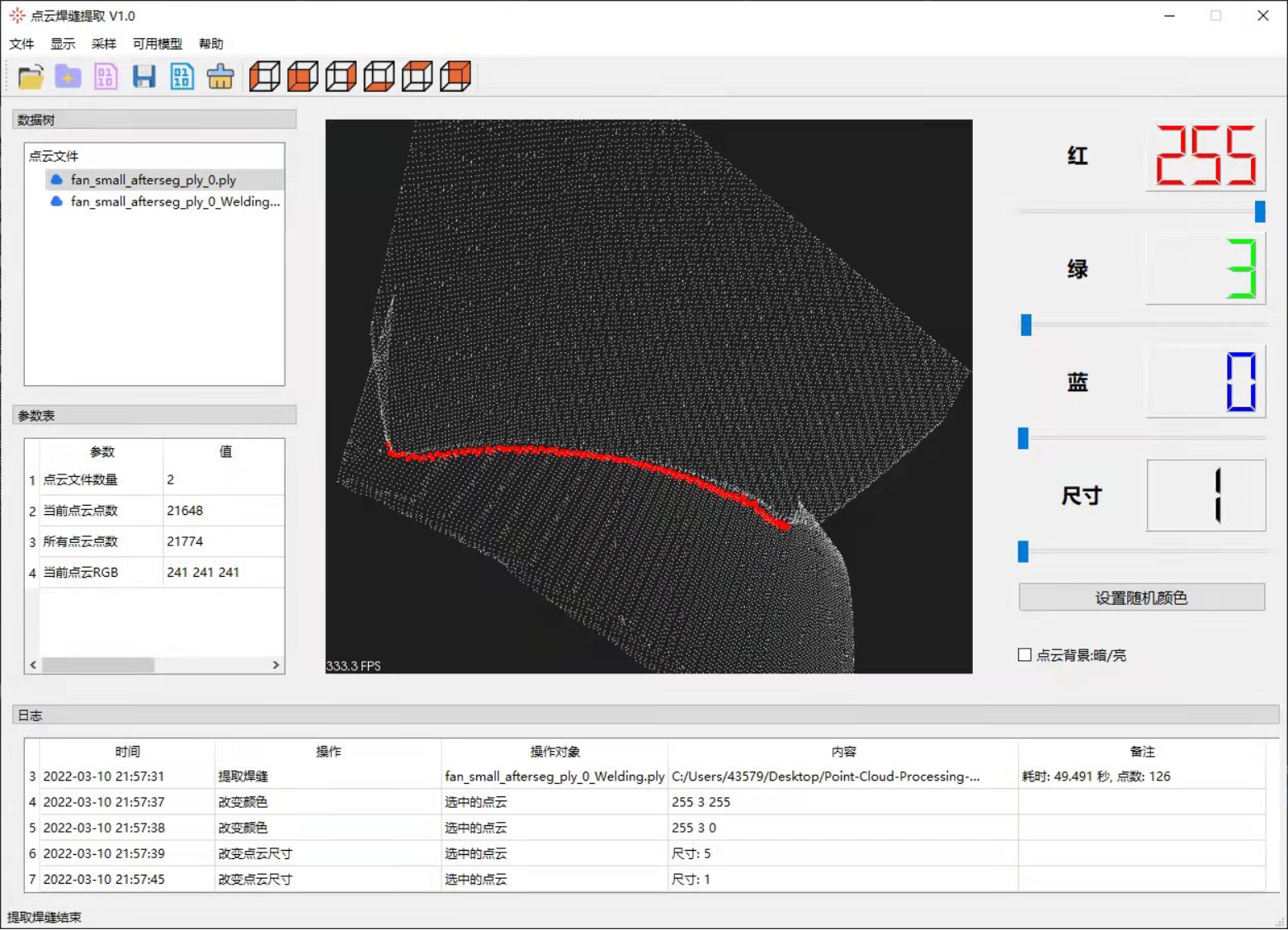The image size is (1288, 930).
Task: Select the cube view with right face highlighted
Action: (x=341, y=77)
